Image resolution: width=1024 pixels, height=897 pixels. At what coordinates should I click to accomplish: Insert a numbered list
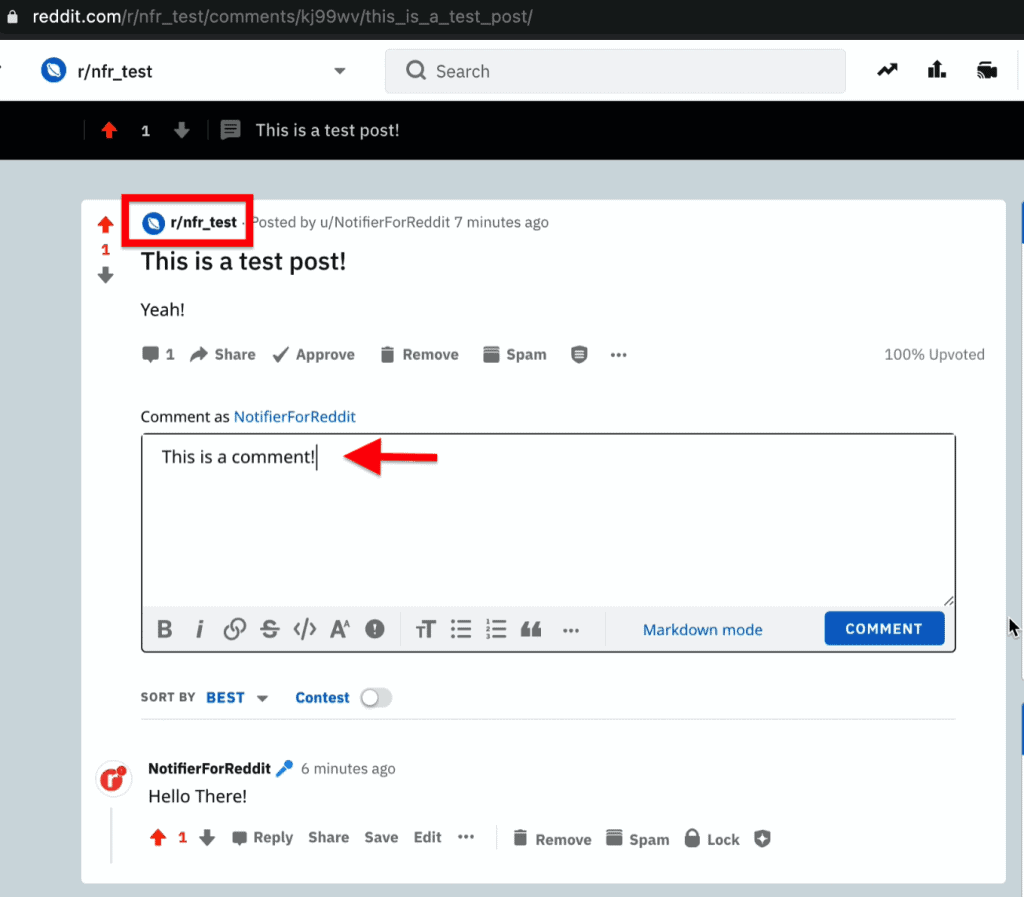496,629
